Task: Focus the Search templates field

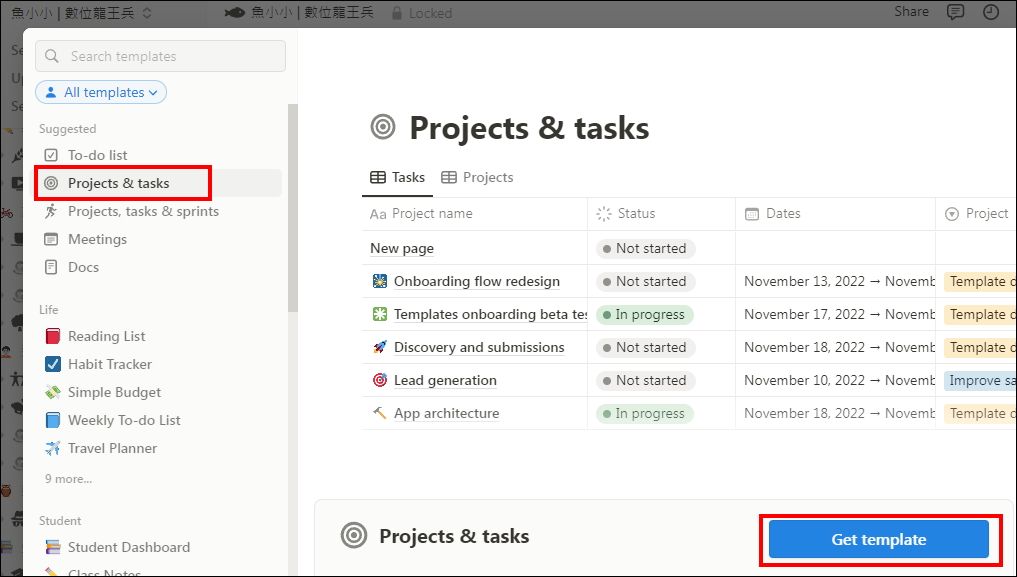Action: [x=160, y=56]
